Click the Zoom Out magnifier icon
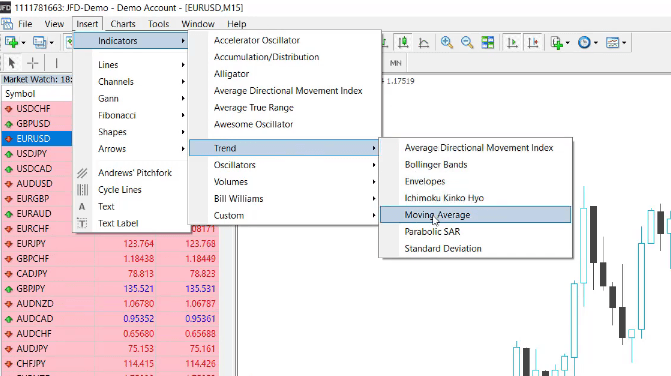Viewport: 671px width, 376px height. tap(467, 42)
